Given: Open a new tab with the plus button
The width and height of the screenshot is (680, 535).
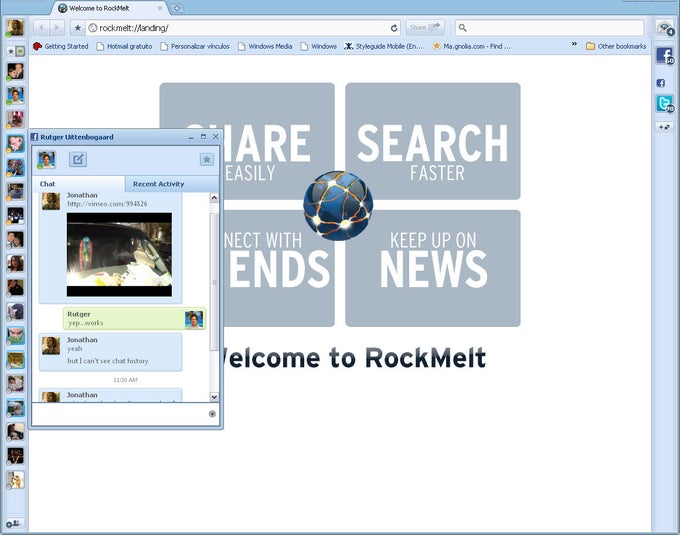Looking at the screenshot, I should (x=177, y=8).
